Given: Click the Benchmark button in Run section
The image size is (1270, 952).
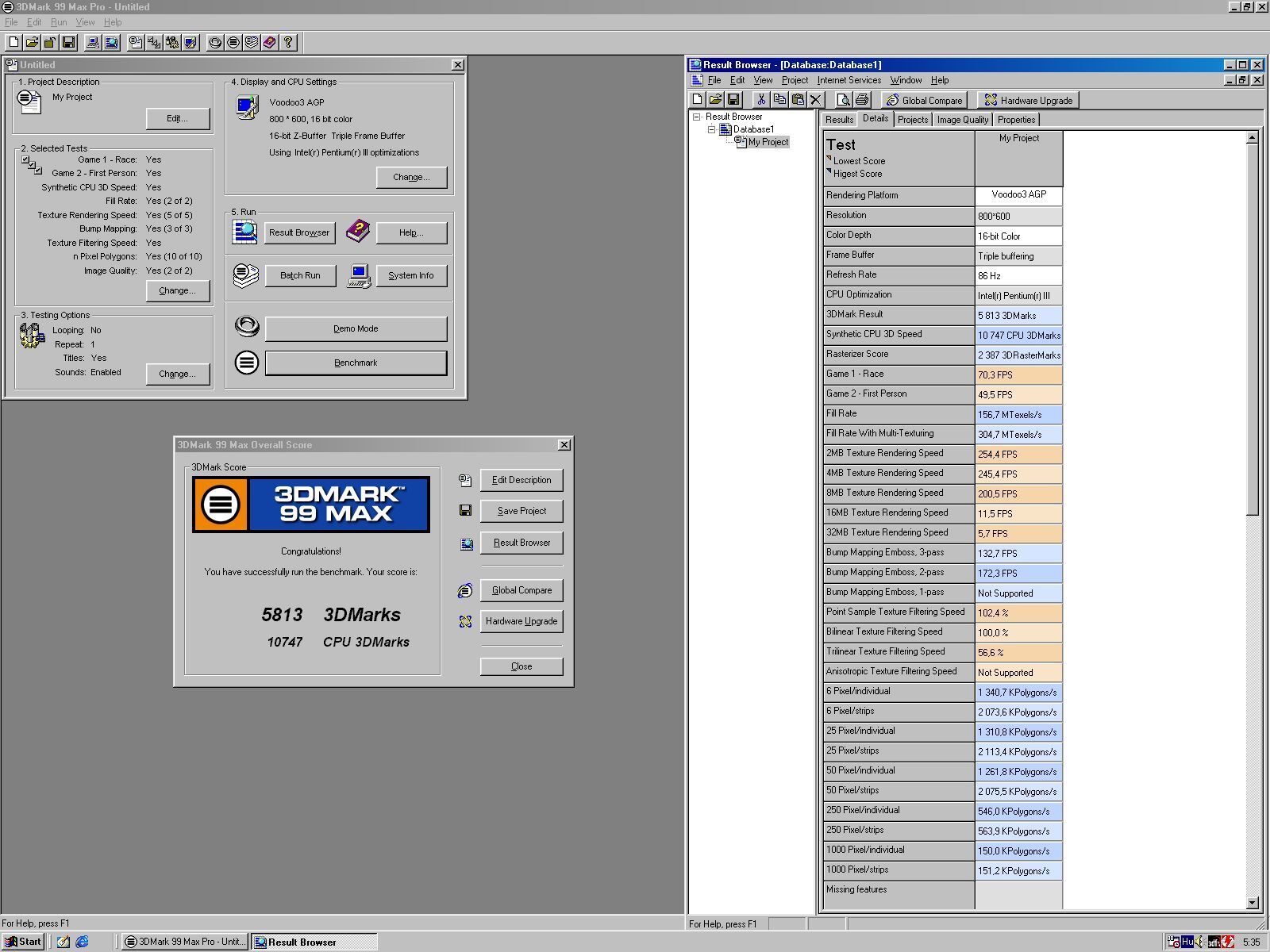Looking at the screenshot, I should tap(356, 363).
